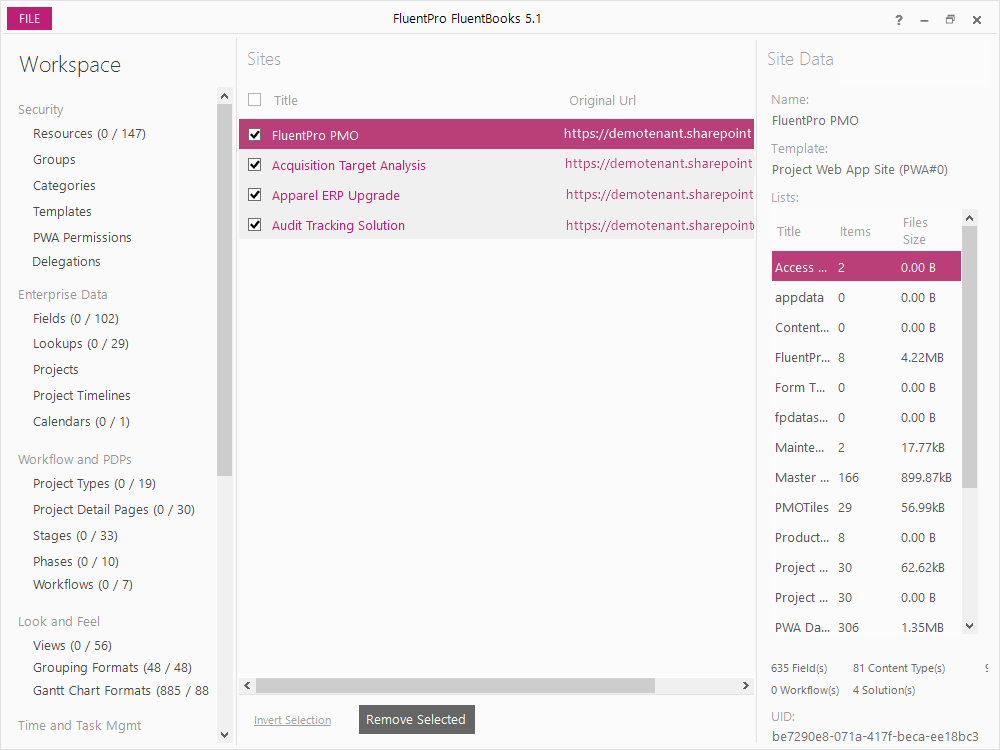Click the Lists table scrollbar thumb

(969, 357)
